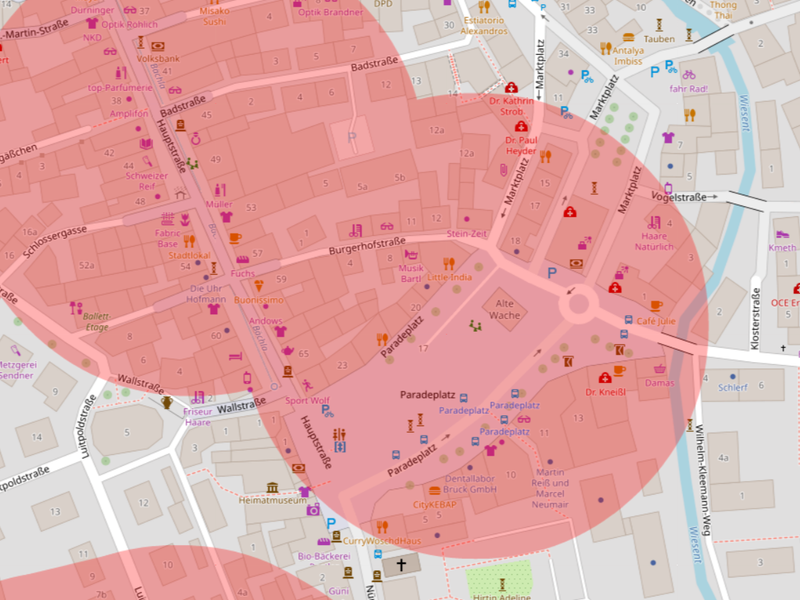The height and width of the screenshot is (600, 800).
Task: Open the Dr. Kneißl medical icon
Action: click(x=605, y=378)
